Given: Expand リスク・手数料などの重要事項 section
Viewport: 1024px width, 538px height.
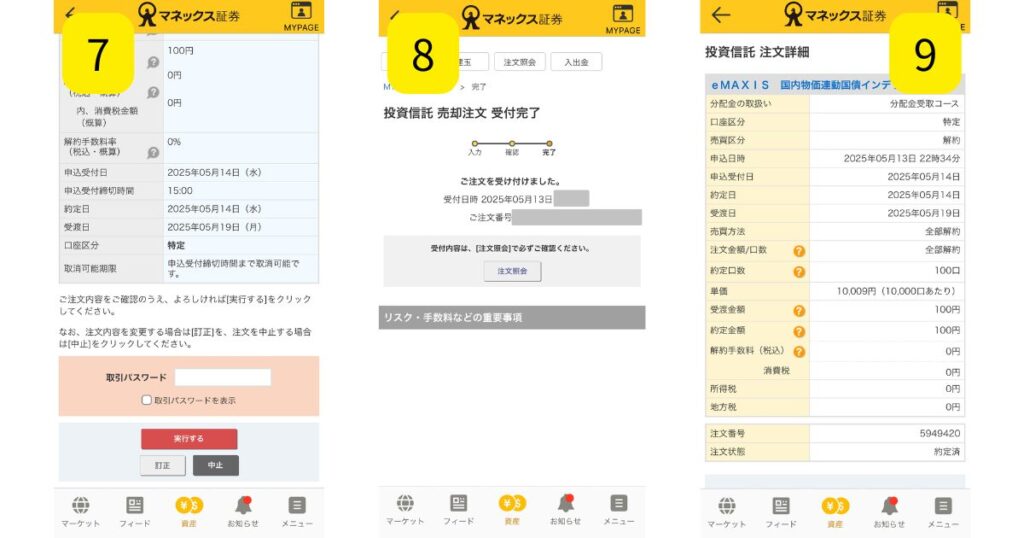Looking at the screenshot, I should pyautogui.click(x=512, y=317).
